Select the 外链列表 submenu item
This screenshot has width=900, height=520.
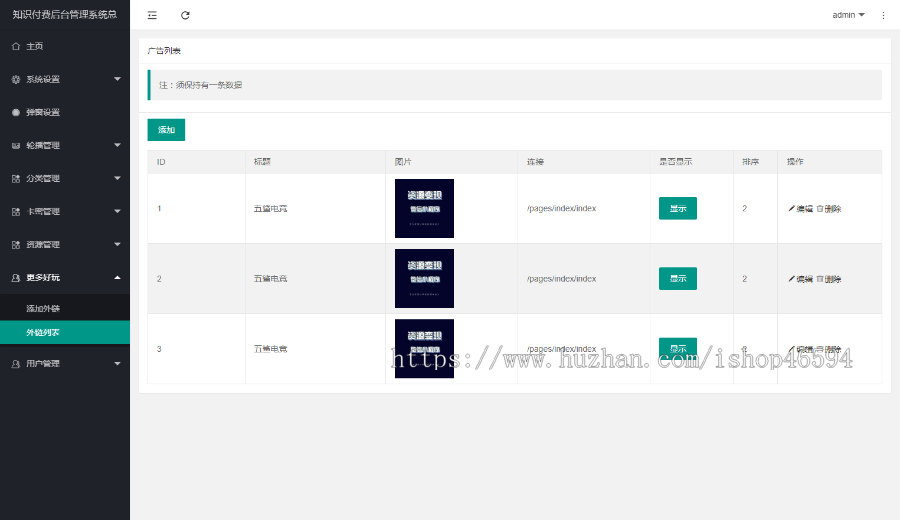(x=65, y=332)
